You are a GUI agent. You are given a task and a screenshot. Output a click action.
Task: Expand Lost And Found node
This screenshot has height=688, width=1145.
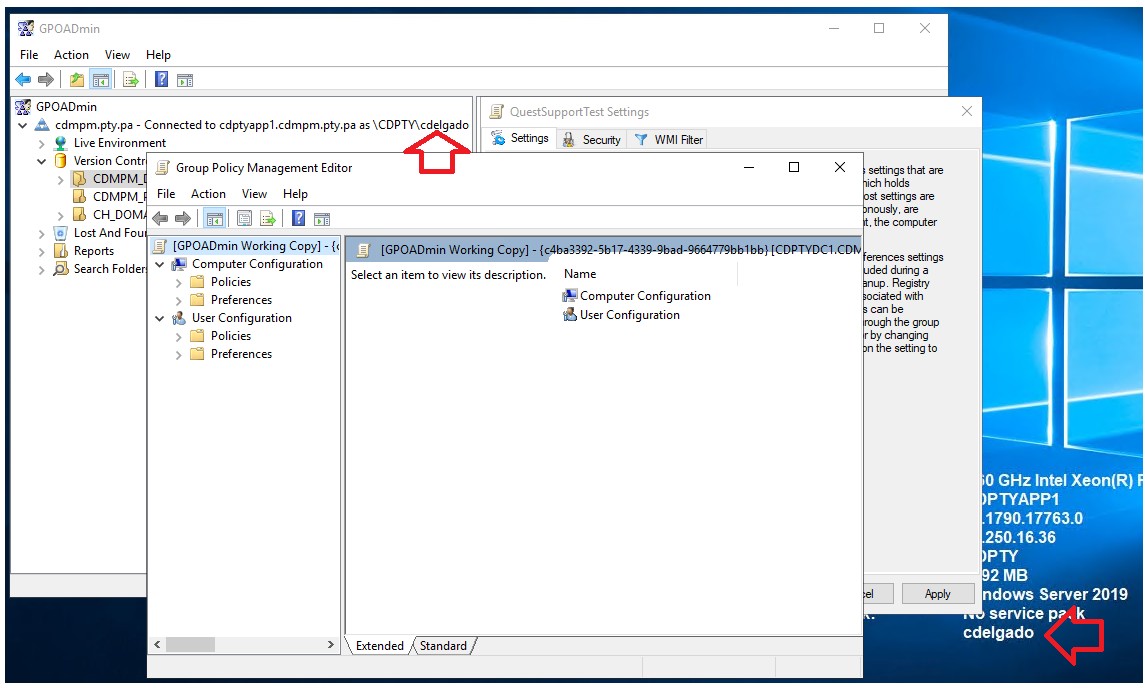42,233
